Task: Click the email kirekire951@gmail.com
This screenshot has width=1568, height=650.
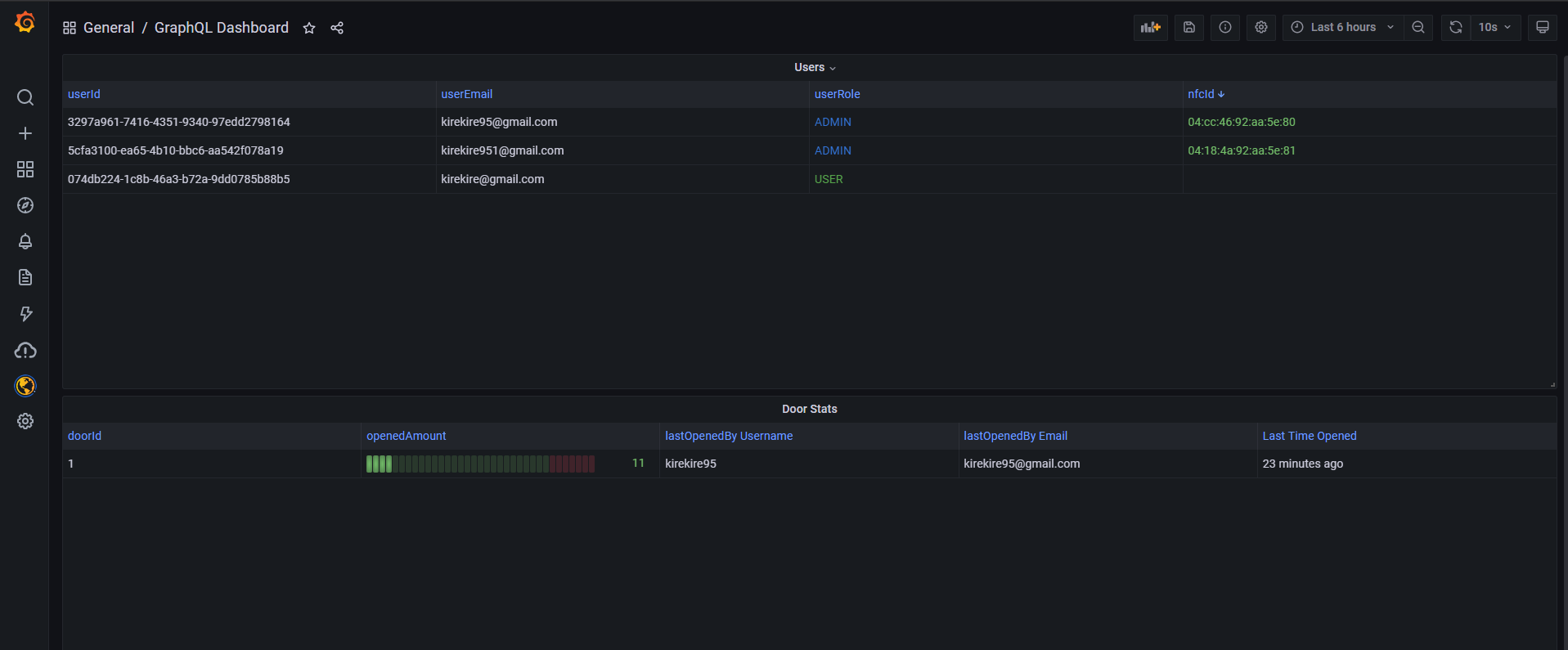Action: pyautogui.click(x=503, y=150)
